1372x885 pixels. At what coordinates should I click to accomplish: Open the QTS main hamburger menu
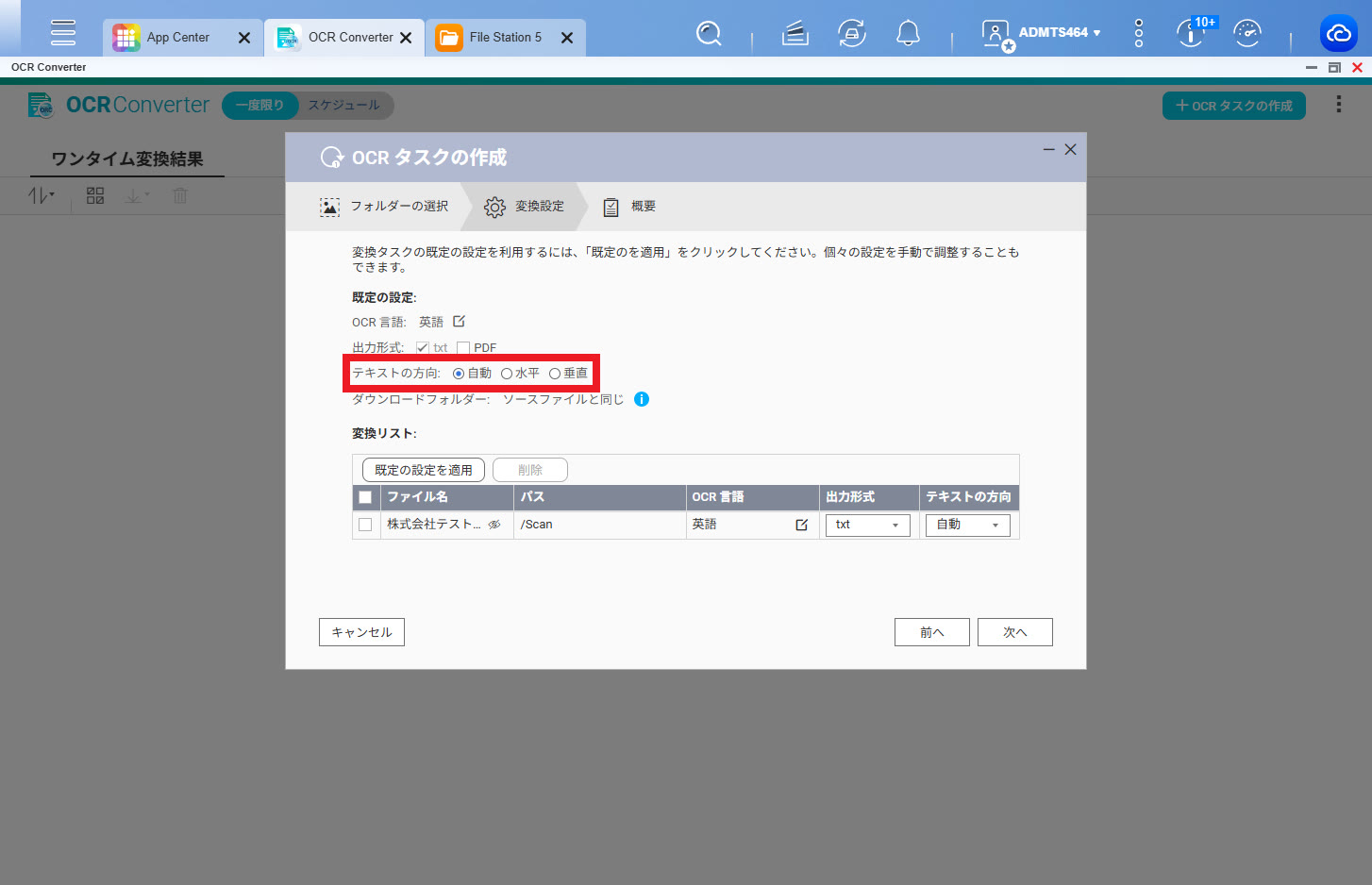pyautogui.click(x=63, y=32)
